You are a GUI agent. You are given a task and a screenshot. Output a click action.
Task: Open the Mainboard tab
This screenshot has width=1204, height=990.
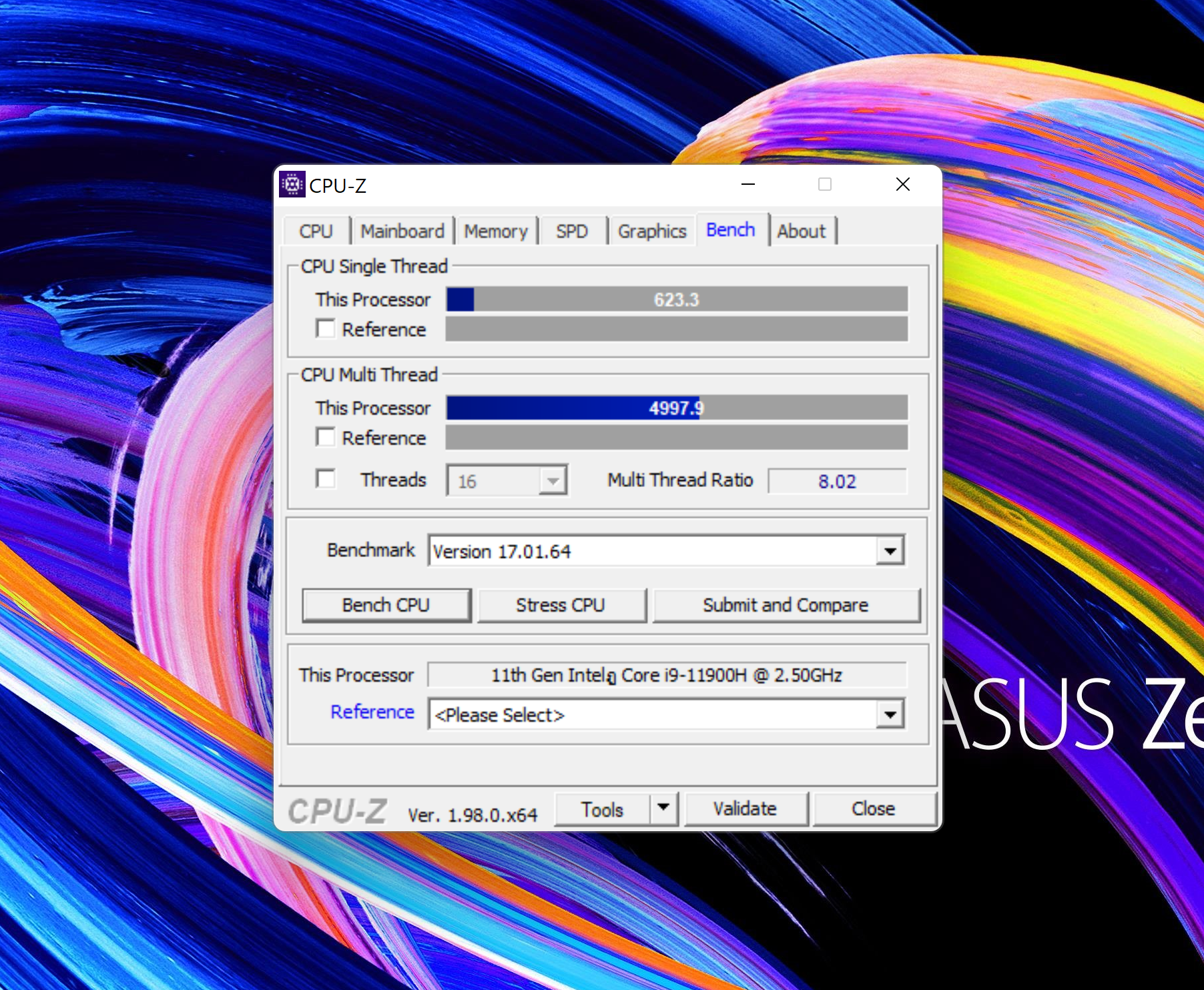pos(402,231)
